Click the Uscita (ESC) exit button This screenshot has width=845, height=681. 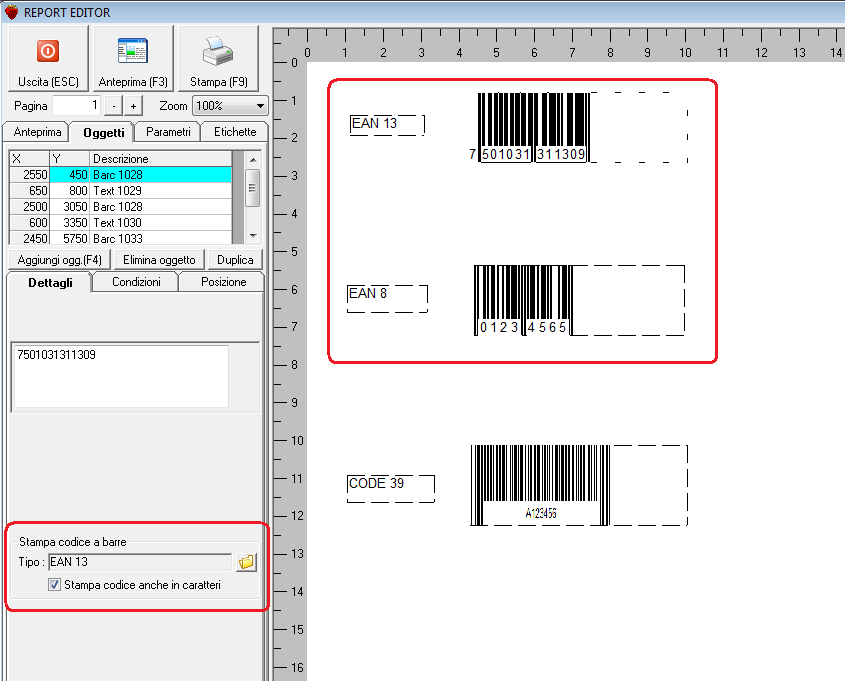[49, 58]
